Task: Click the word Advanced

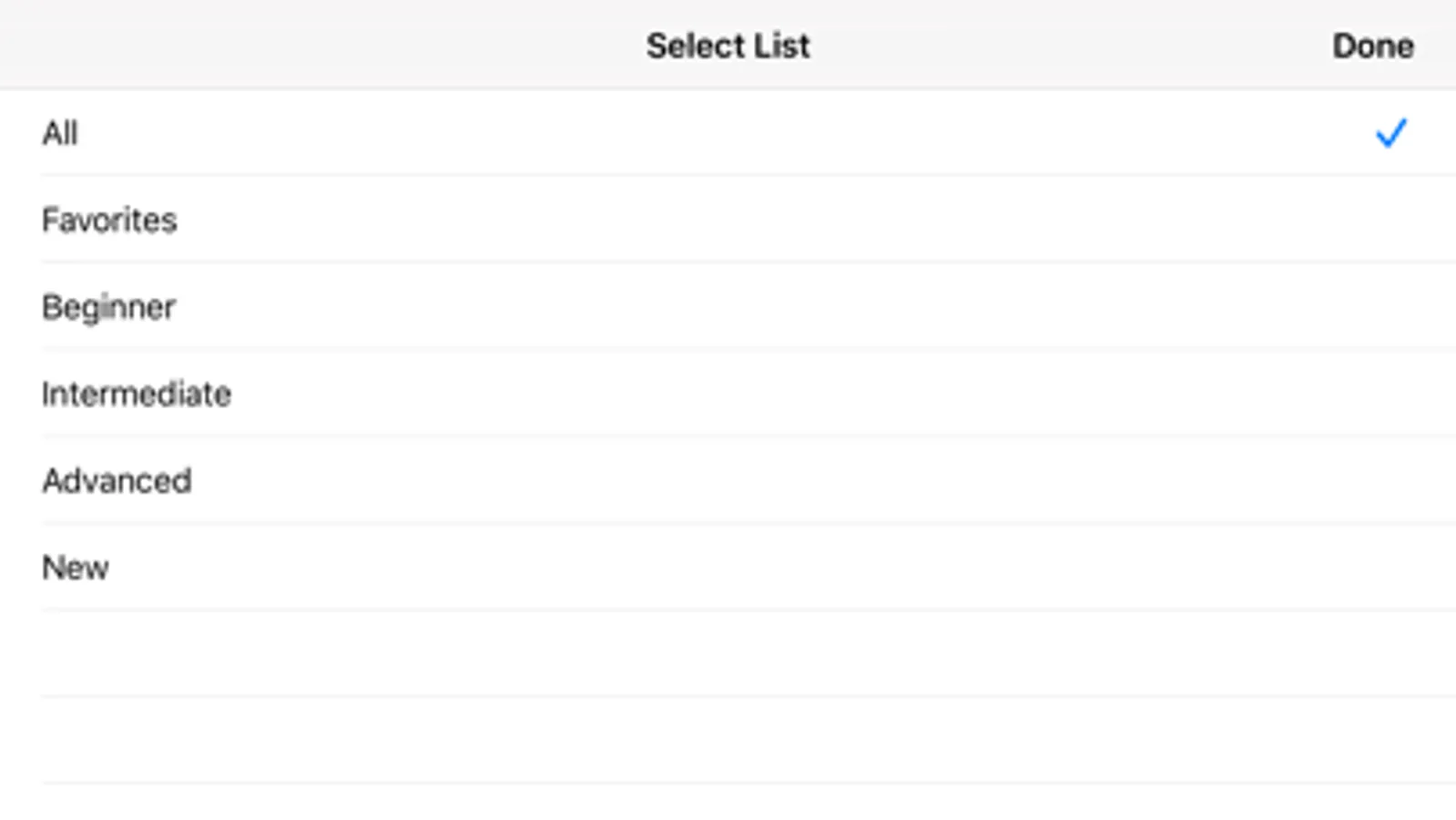Action: pos(117,480)
